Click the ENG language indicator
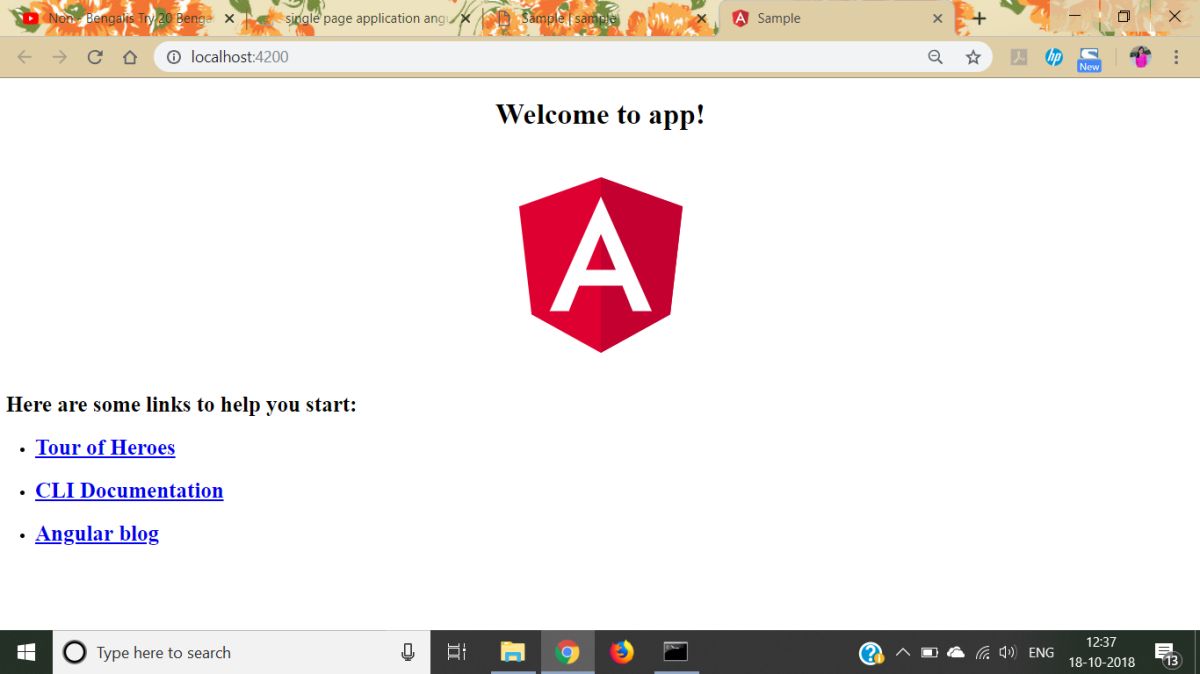 coord(1041,652)
